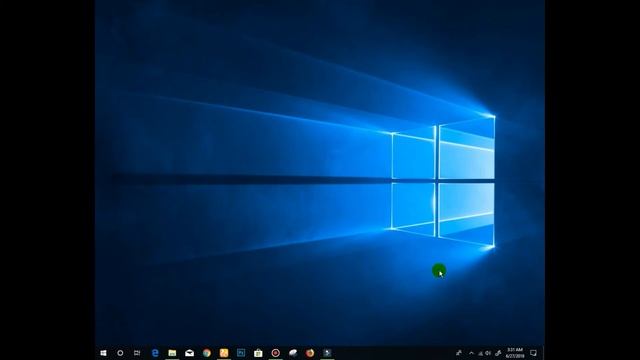Open the Mail app icon
Screen dimensions: 640x360
(189, 353)
